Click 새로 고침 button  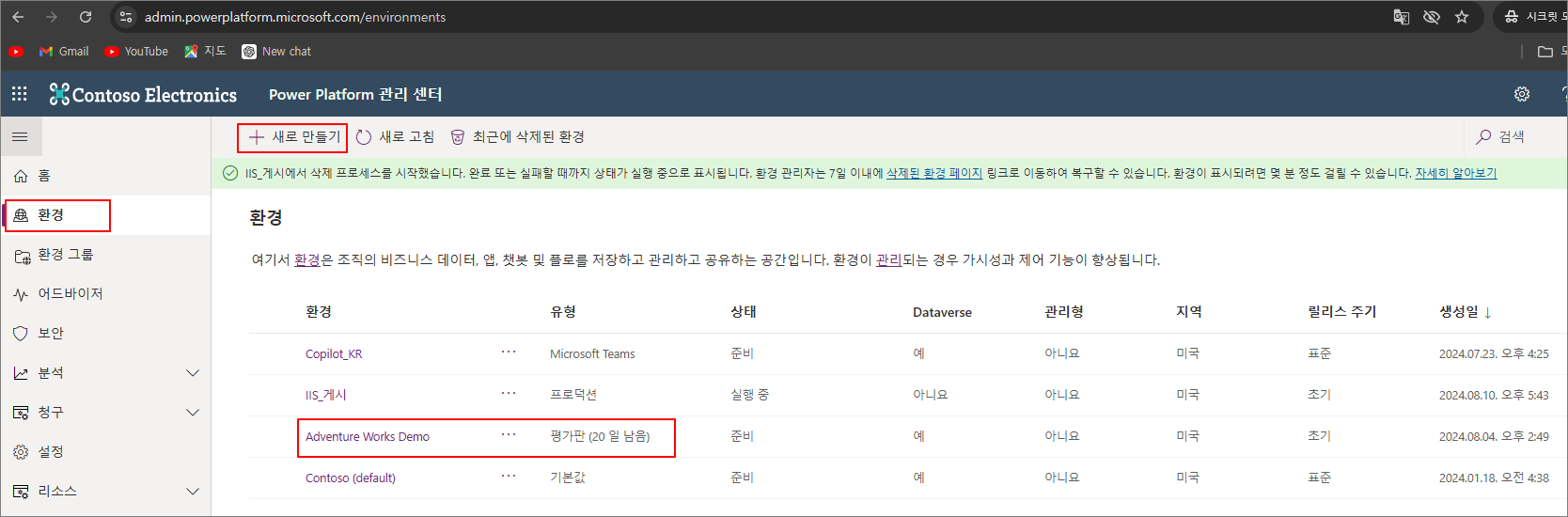(x=395, y=137)
